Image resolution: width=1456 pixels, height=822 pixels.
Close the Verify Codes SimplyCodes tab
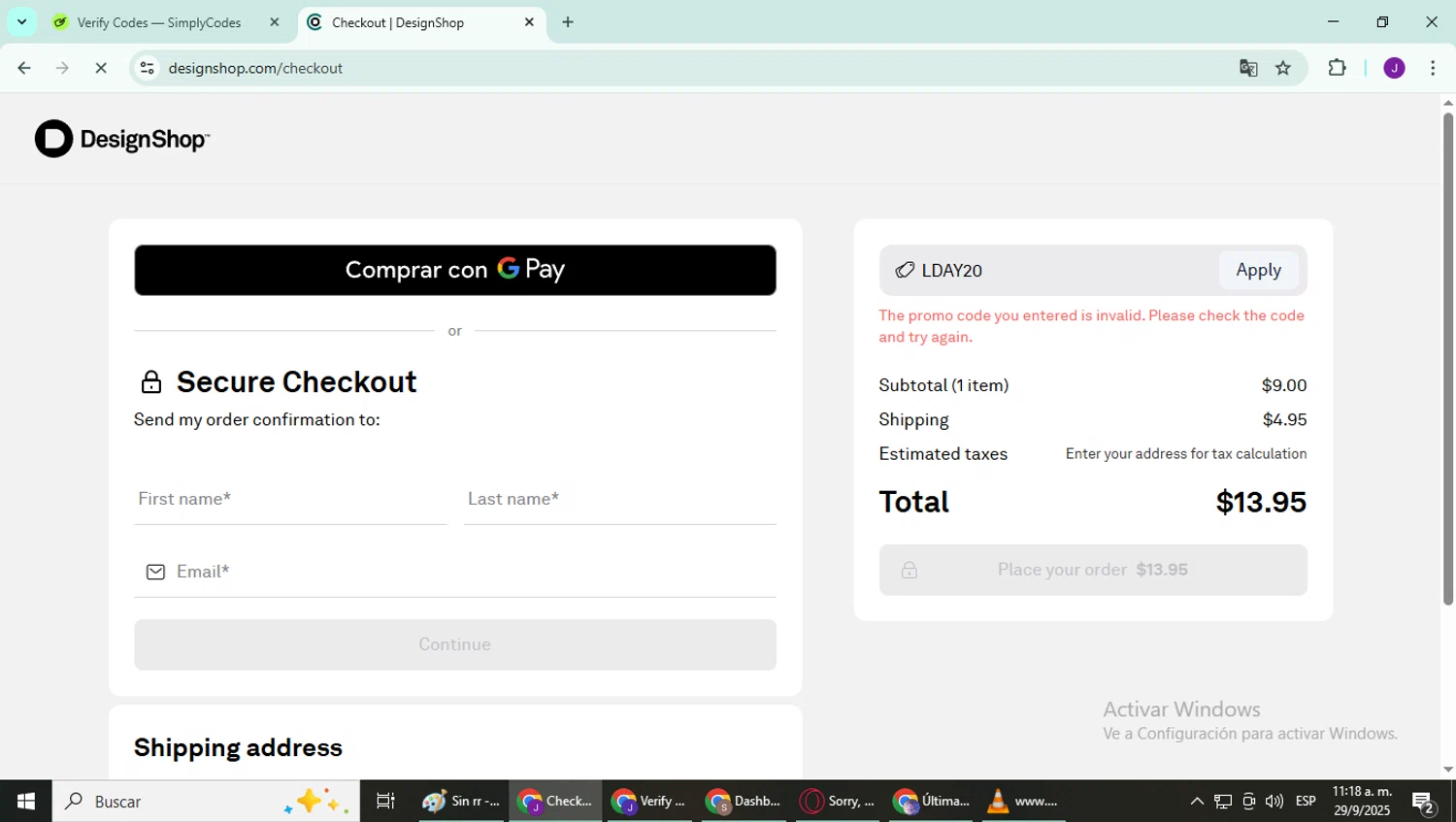274,22
